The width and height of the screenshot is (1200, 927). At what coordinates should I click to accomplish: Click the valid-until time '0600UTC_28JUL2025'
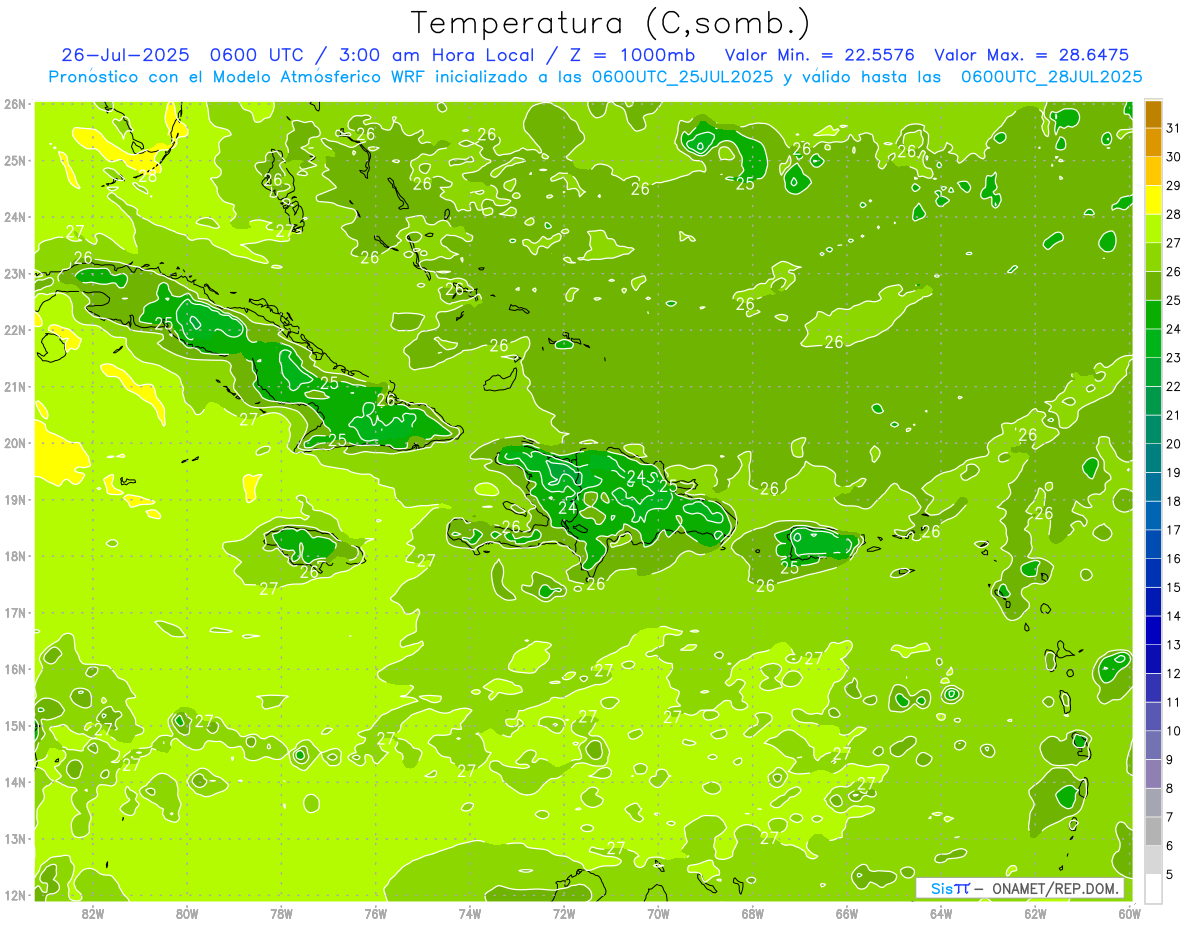click(x=1051, y=76)
